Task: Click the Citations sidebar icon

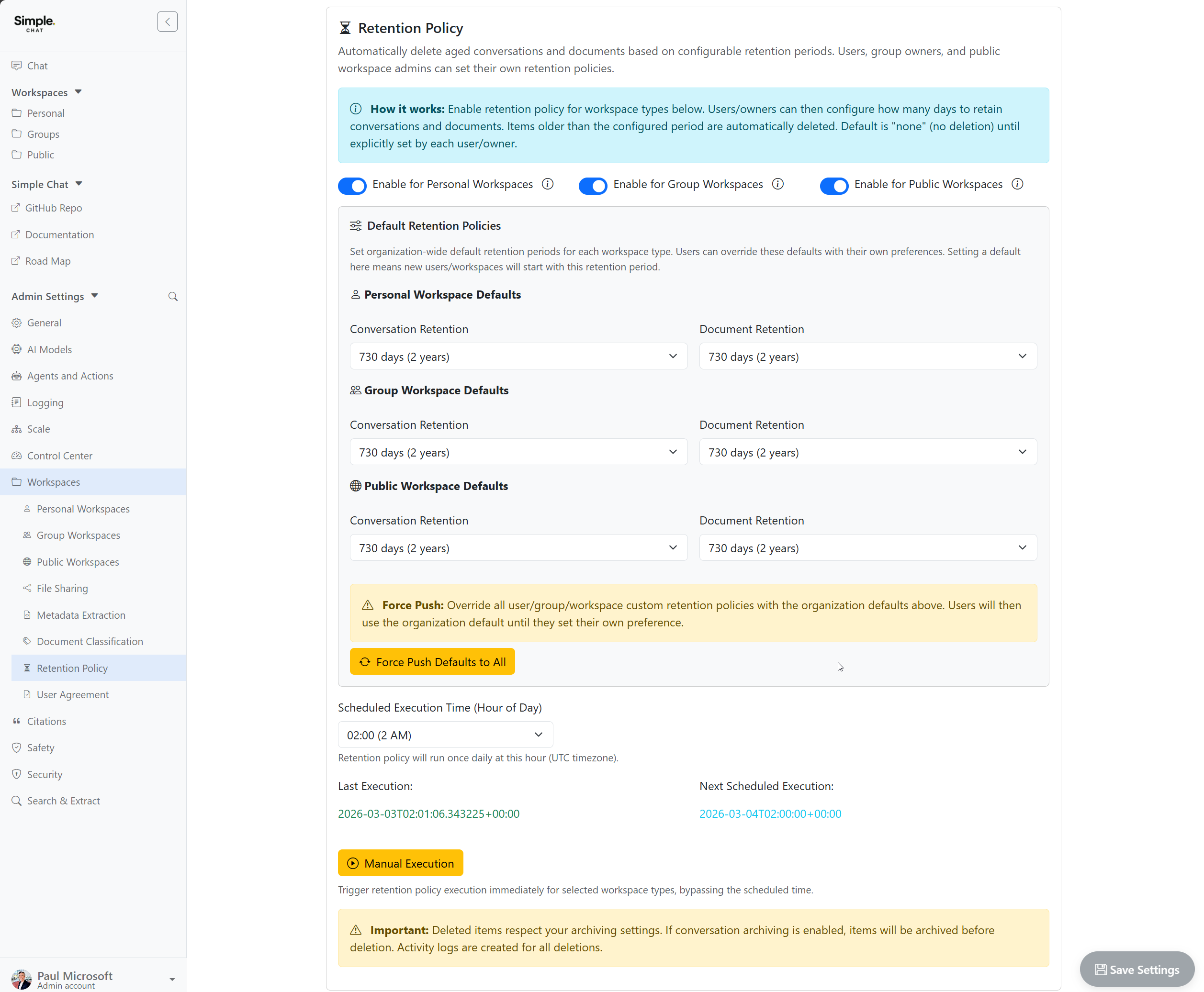Action: [x=17, y=721]
